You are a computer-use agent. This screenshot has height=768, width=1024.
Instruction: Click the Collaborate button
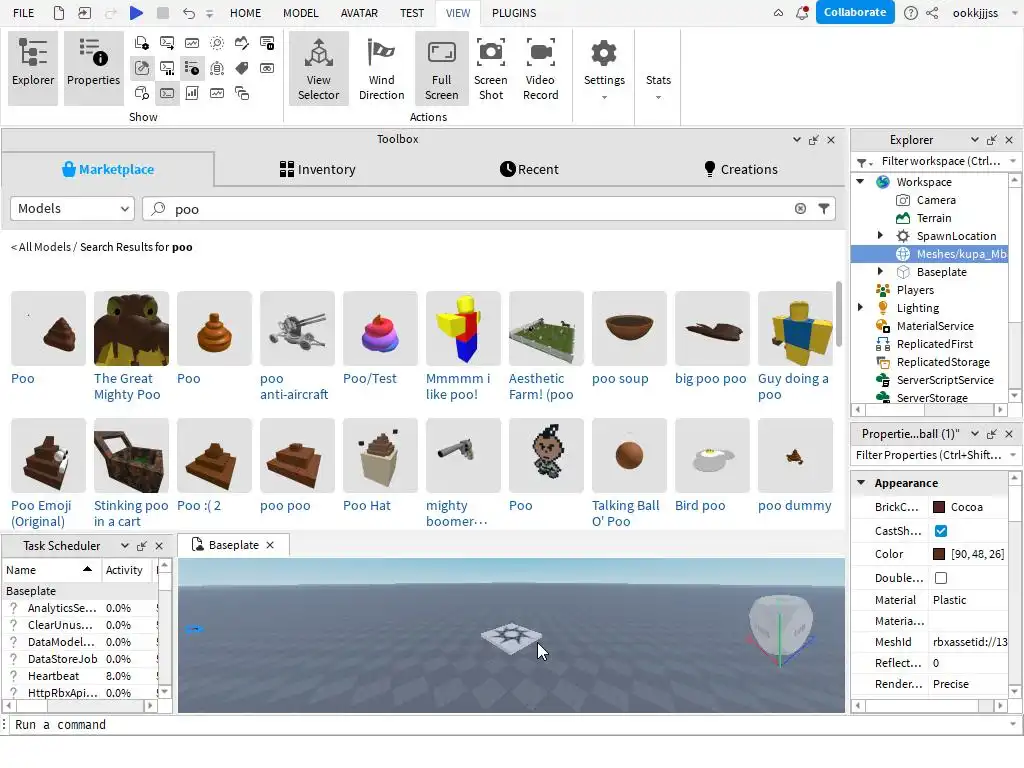click(854, 12)
